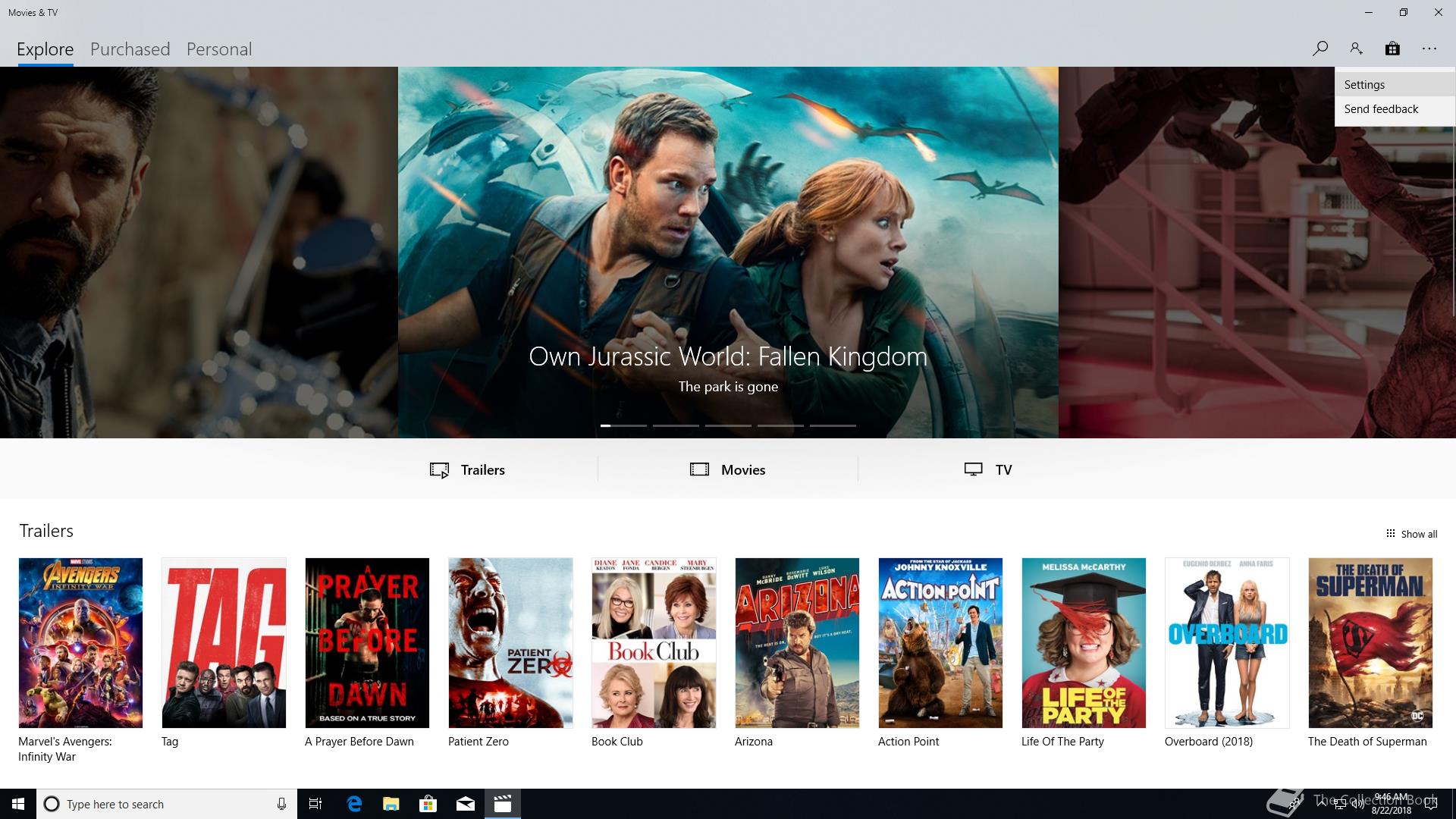The image size is (1456, 819).
Task: Show the next carousel slide on right
Action: [1257, 253]
